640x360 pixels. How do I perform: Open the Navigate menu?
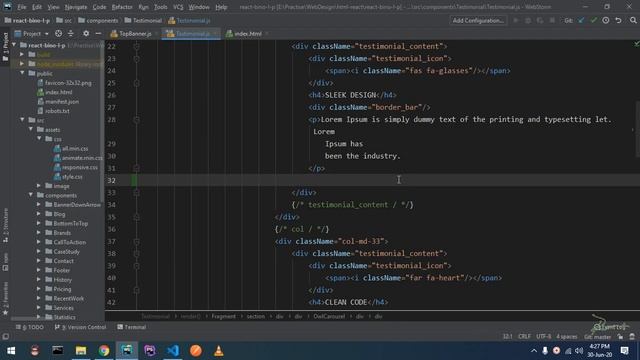pyautogui.click(x=76, y=7)
